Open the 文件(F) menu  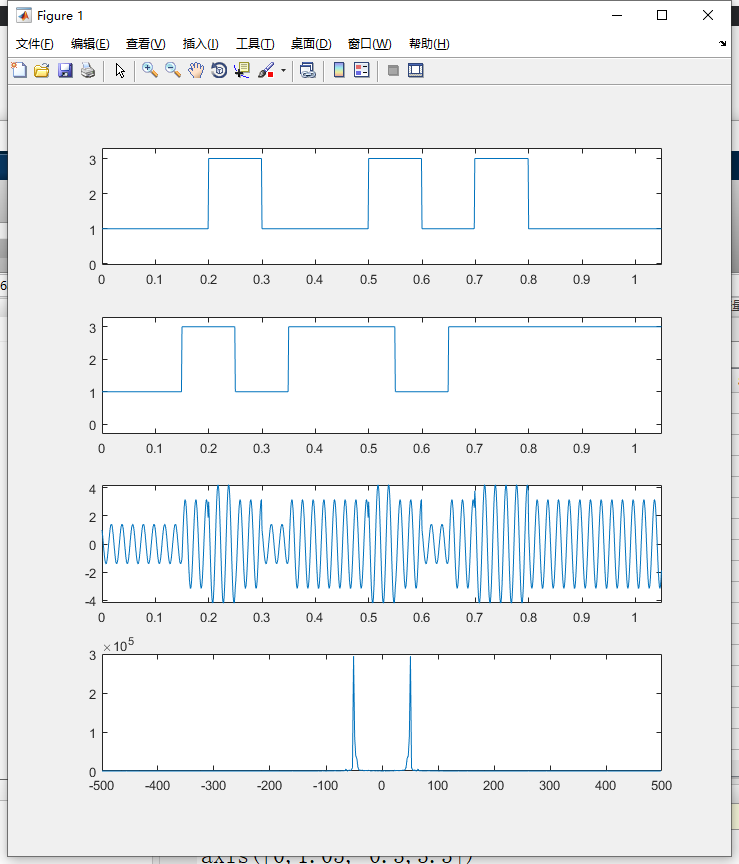point(35,44)
